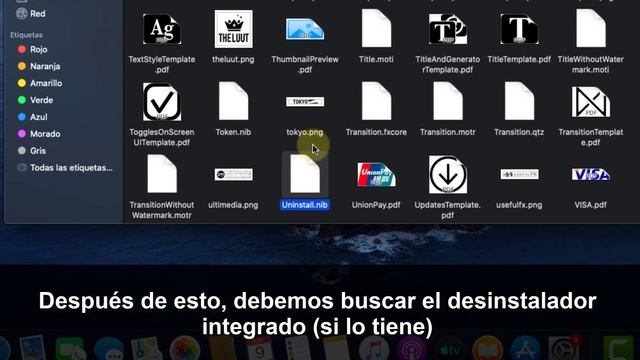Open Calendar app from the Dock
Viewport: 640px width, 360px height.
[x=260, y=349]
